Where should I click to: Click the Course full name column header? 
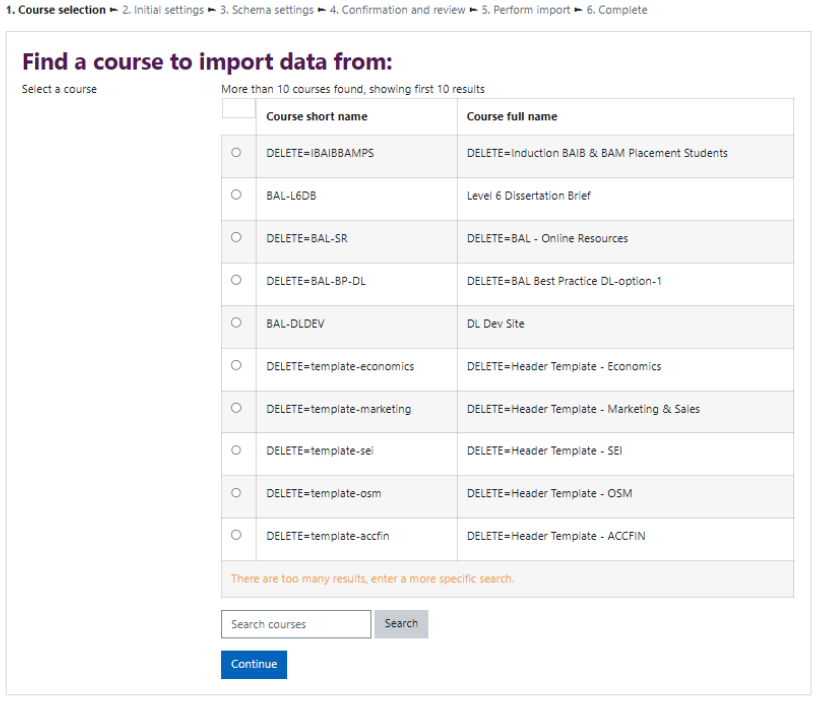512,116
